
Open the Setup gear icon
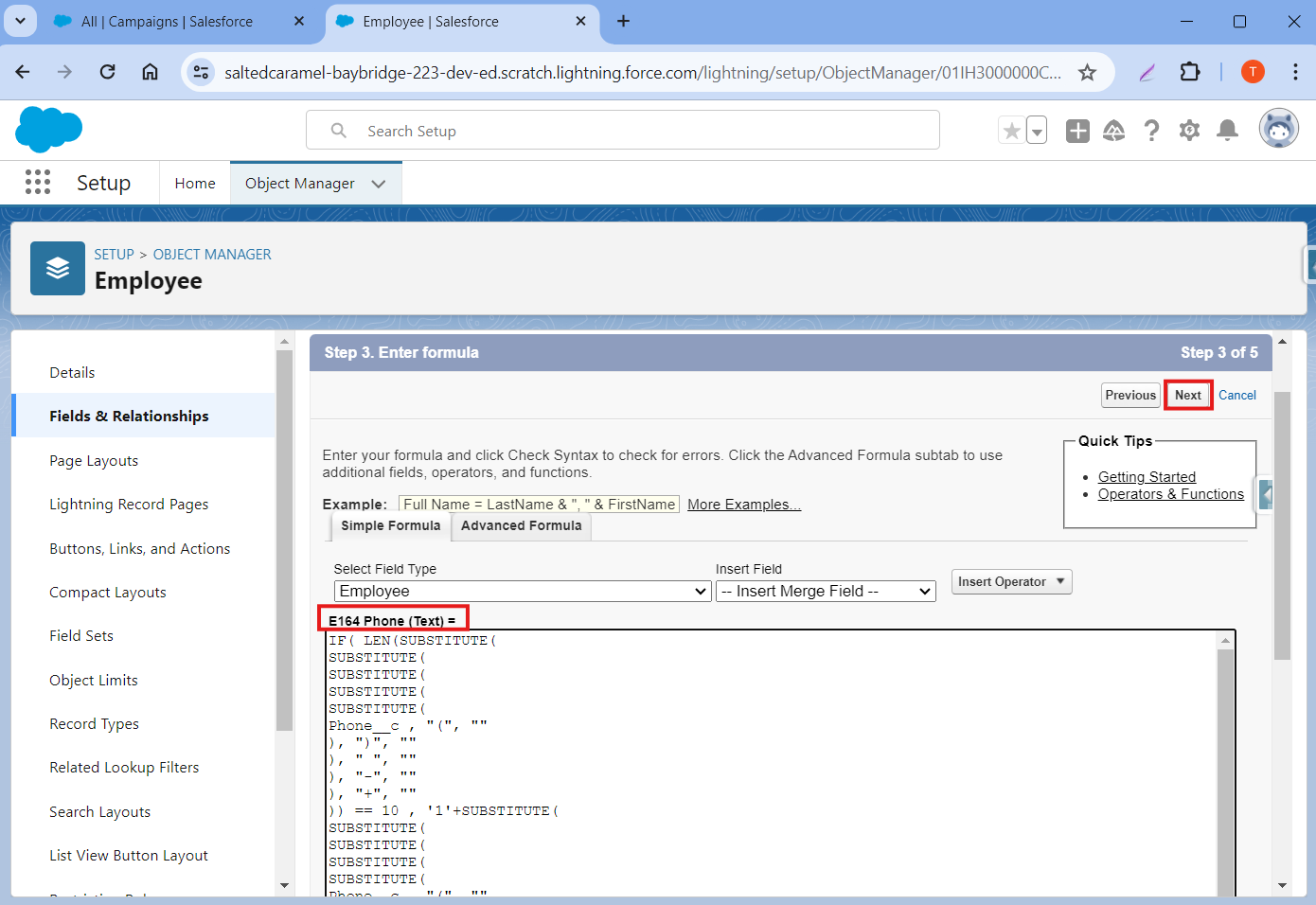tap(1190, 131)
